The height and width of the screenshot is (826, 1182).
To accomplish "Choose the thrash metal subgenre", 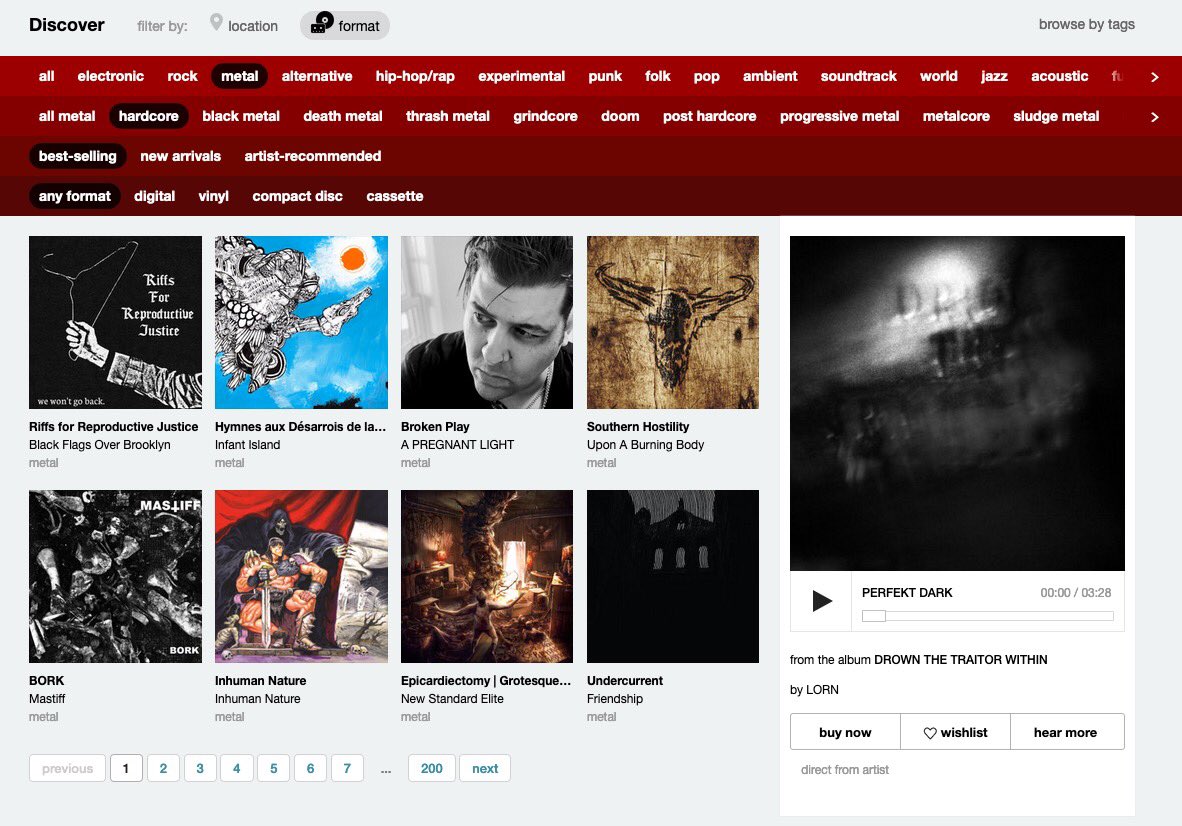I will click(x=448, y=116).
